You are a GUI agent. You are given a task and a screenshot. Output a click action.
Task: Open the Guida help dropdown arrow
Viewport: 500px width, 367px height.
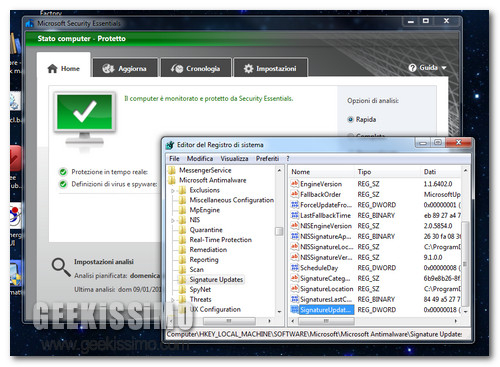pos(444,68)
